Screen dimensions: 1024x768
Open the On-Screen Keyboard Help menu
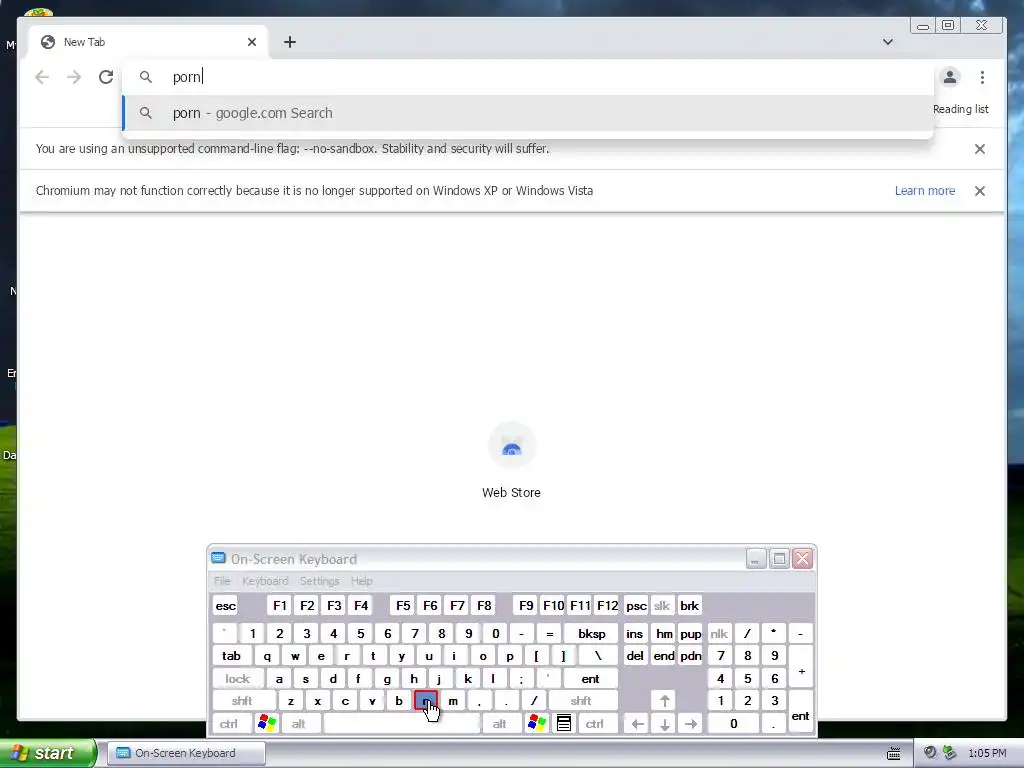(361, 581)
